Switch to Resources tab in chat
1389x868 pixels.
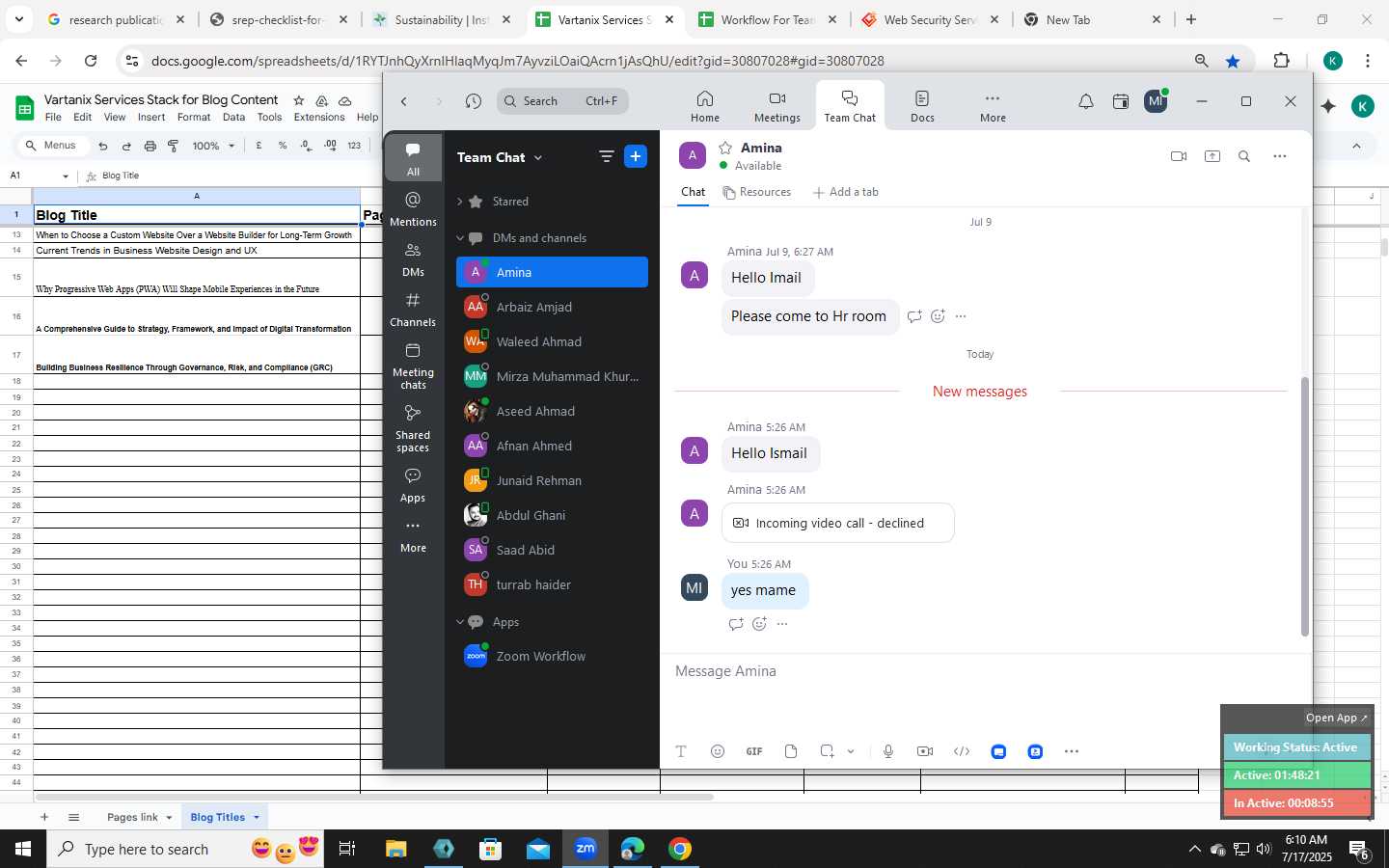pyautogui.click(x=757, y=192)
